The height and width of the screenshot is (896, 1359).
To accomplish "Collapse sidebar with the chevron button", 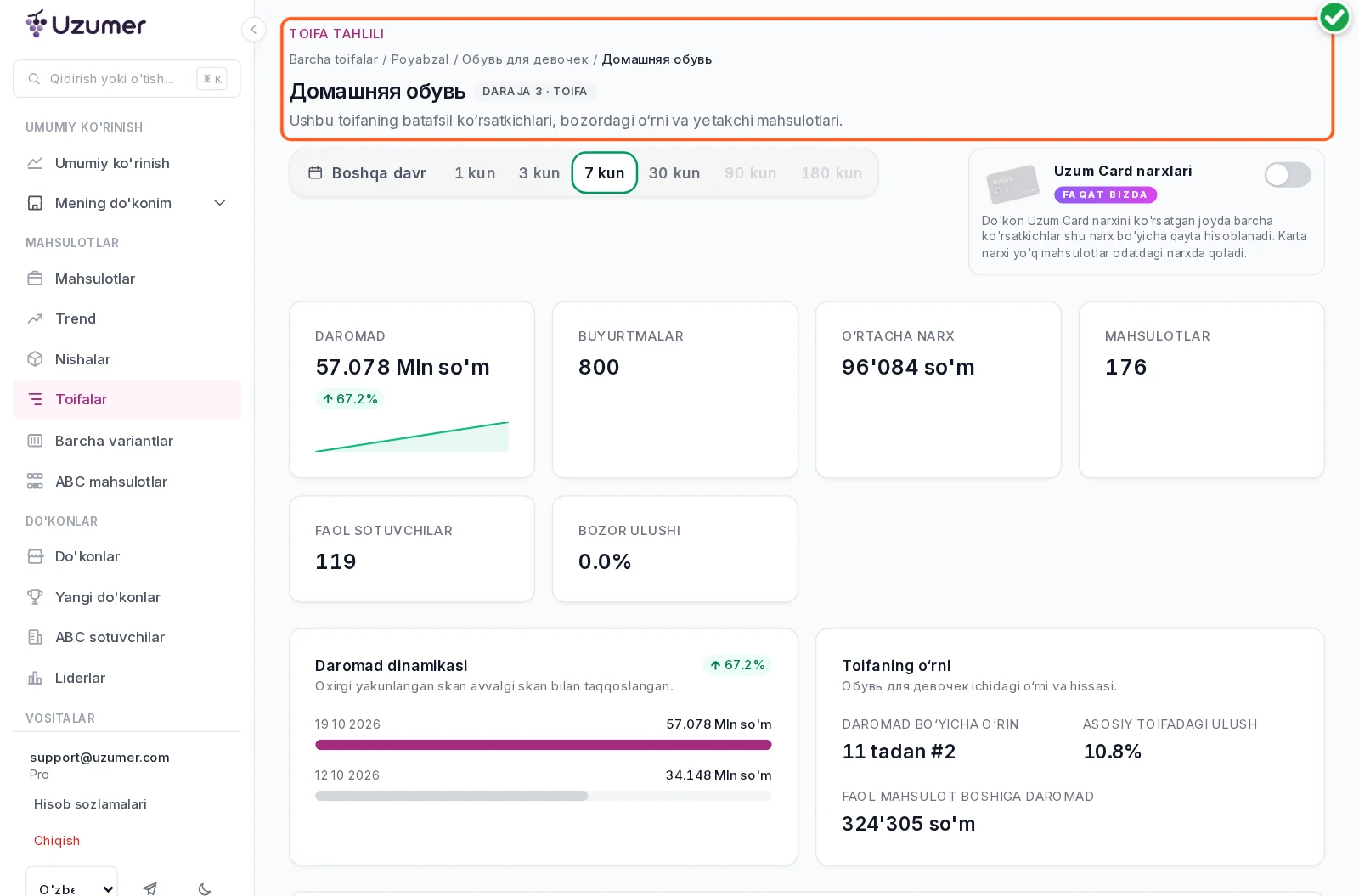I will (x=253, y=30).
